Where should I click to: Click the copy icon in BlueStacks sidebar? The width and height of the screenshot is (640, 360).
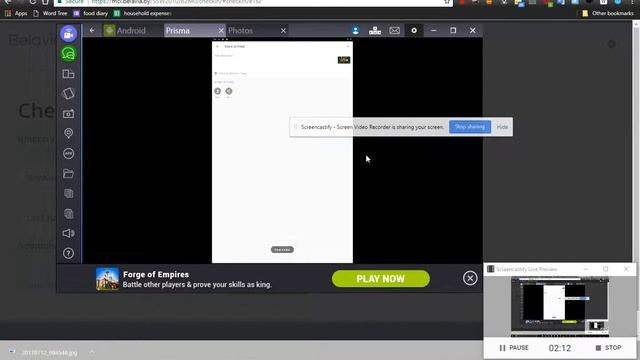[68, 193]
